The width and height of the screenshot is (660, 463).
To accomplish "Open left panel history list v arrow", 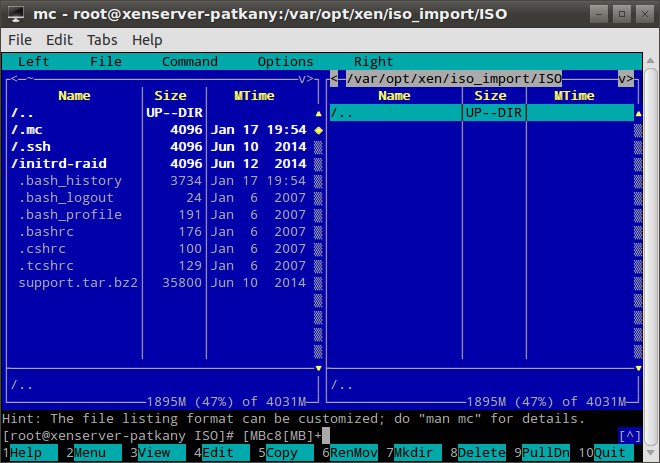I will (x=303, y=79).
